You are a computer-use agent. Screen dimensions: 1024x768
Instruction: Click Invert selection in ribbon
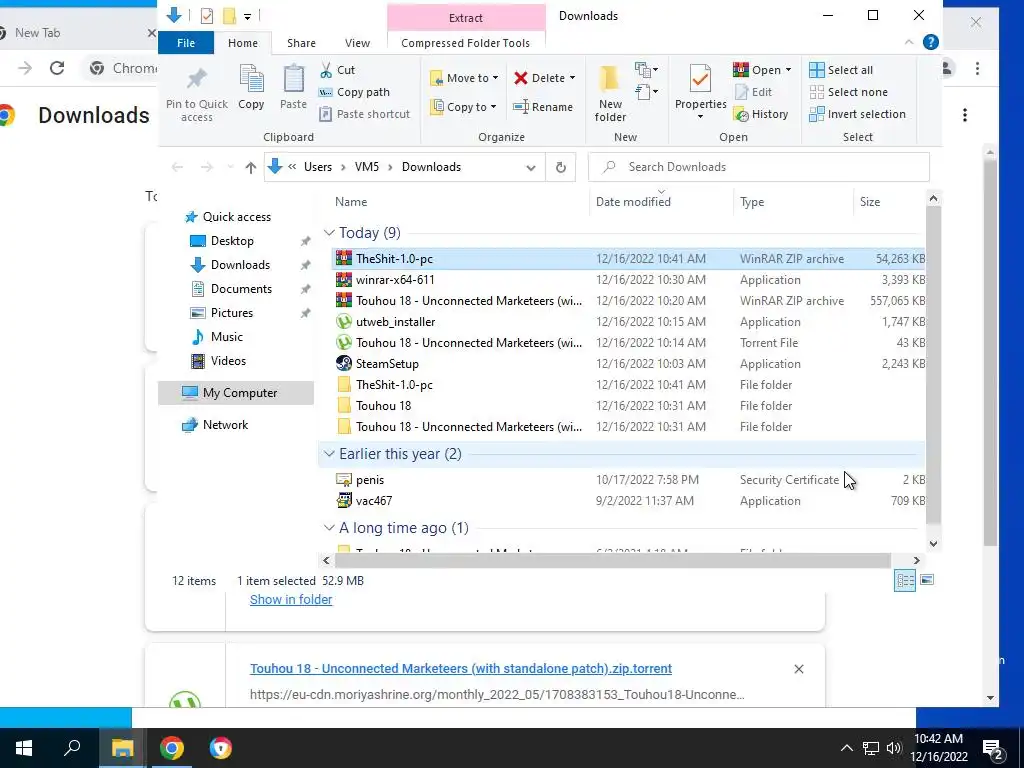[857, 114]
